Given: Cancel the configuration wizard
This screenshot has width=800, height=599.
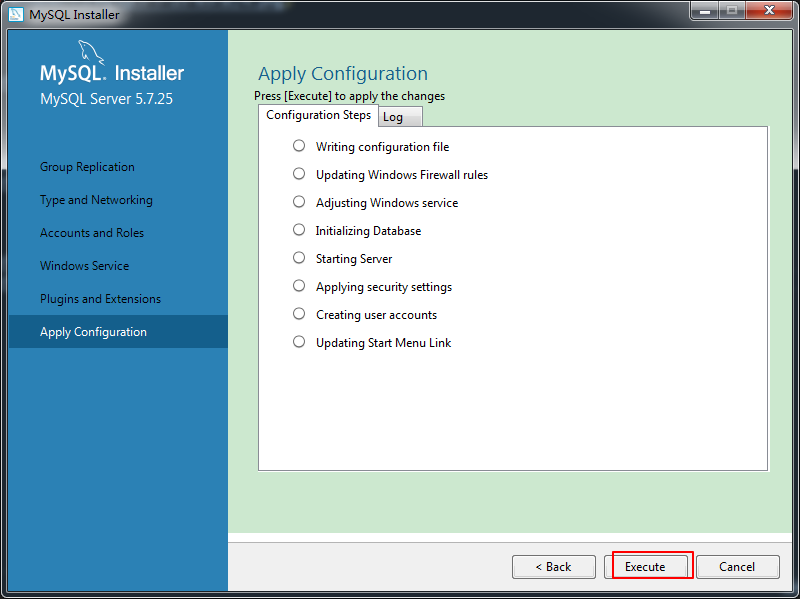Looking at the screenshot, I should tap(737, 567).
